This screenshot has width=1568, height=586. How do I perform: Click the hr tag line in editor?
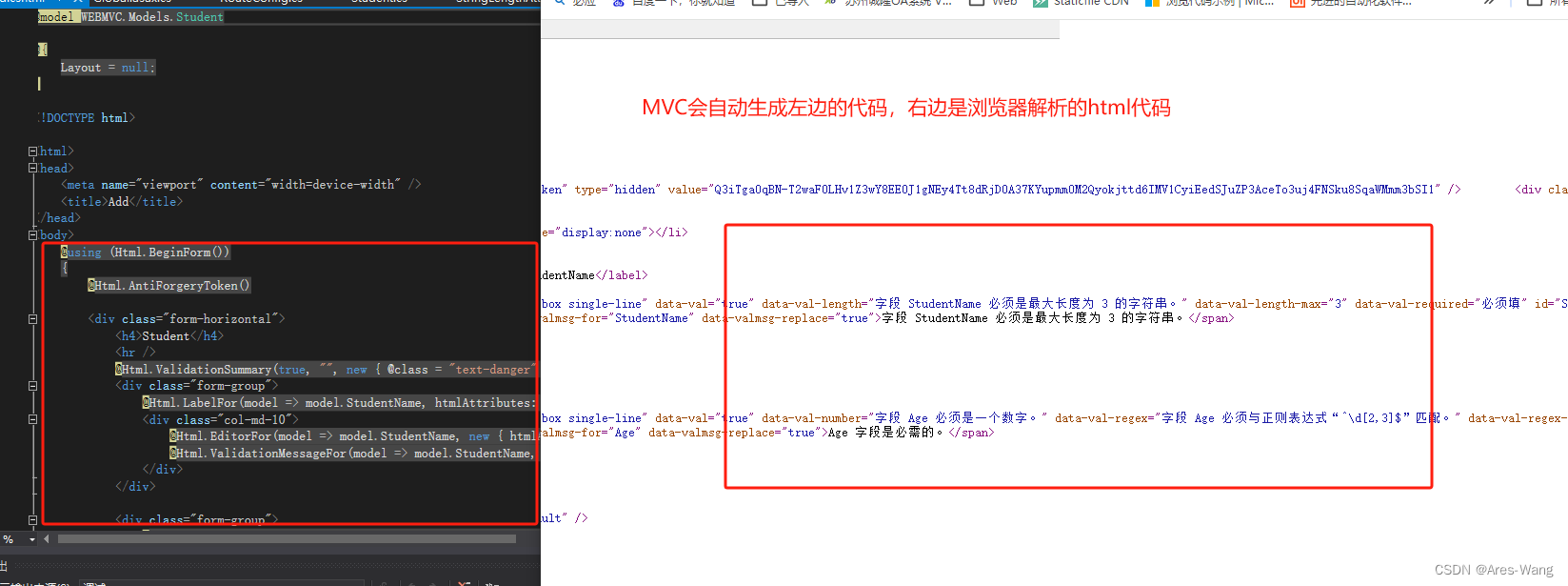click(x=135, y=352)
